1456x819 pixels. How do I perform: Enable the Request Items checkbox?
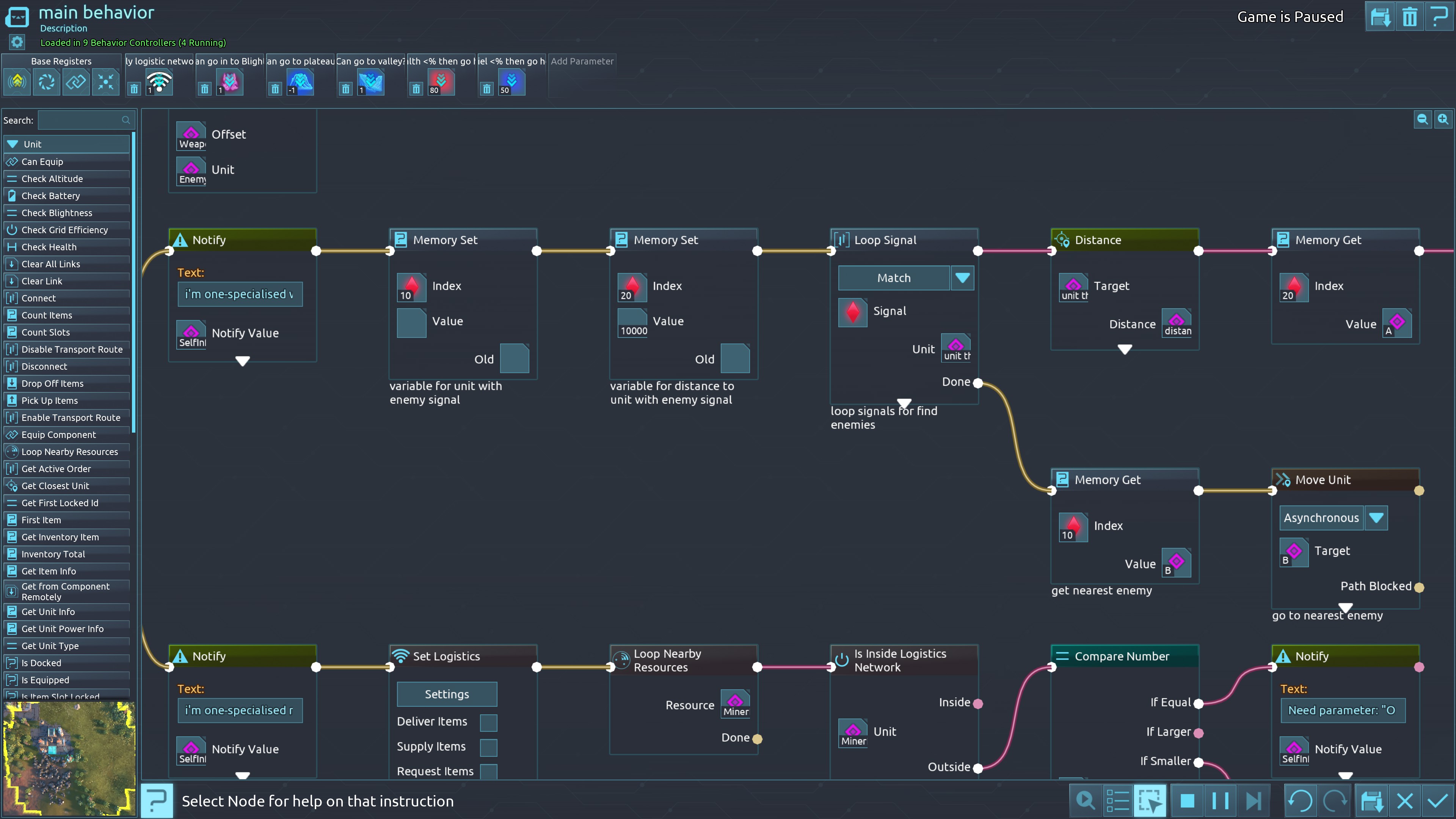pyautogui.click(x=488, y=771)
